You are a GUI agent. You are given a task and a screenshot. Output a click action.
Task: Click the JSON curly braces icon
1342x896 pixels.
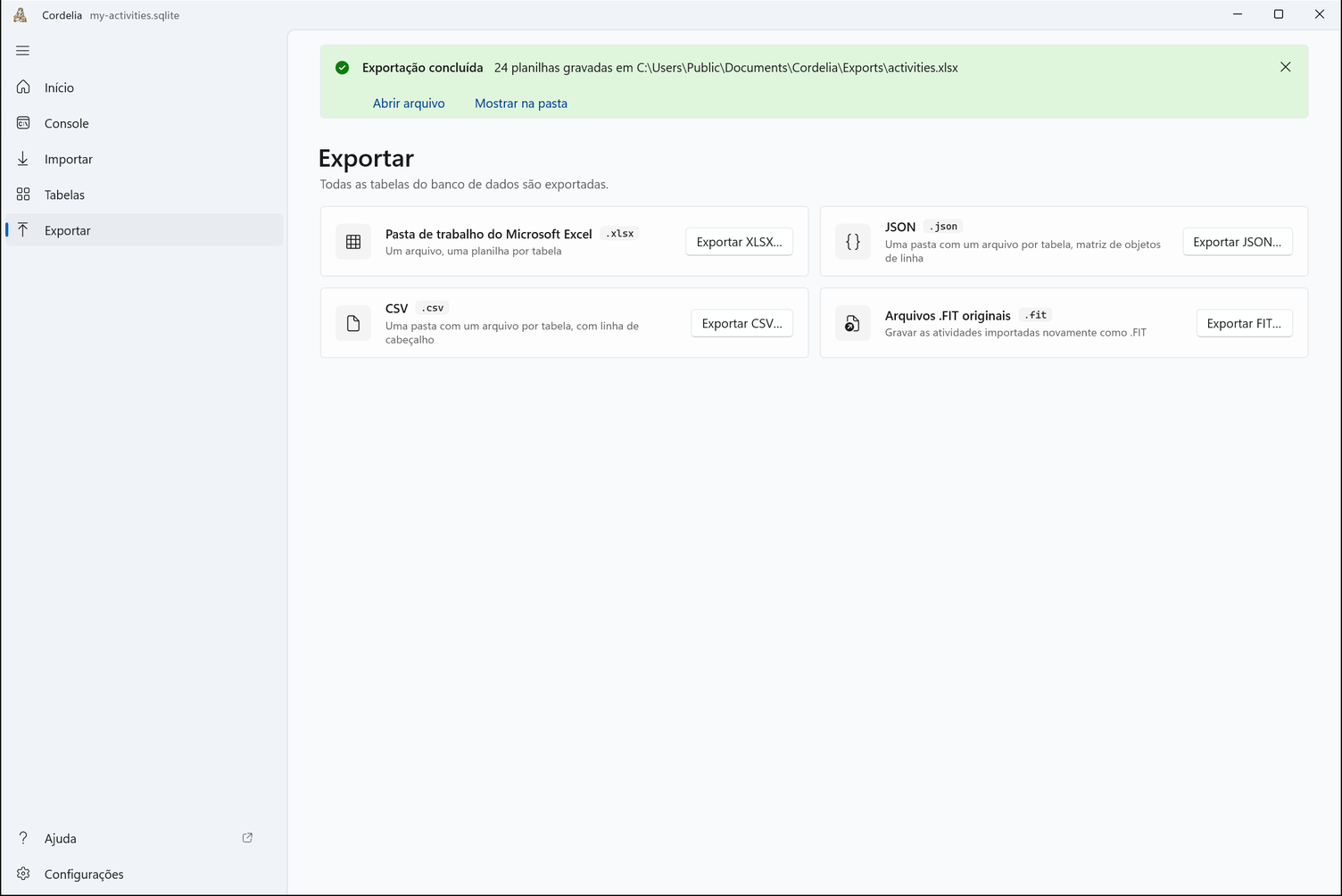pos(853,242)
